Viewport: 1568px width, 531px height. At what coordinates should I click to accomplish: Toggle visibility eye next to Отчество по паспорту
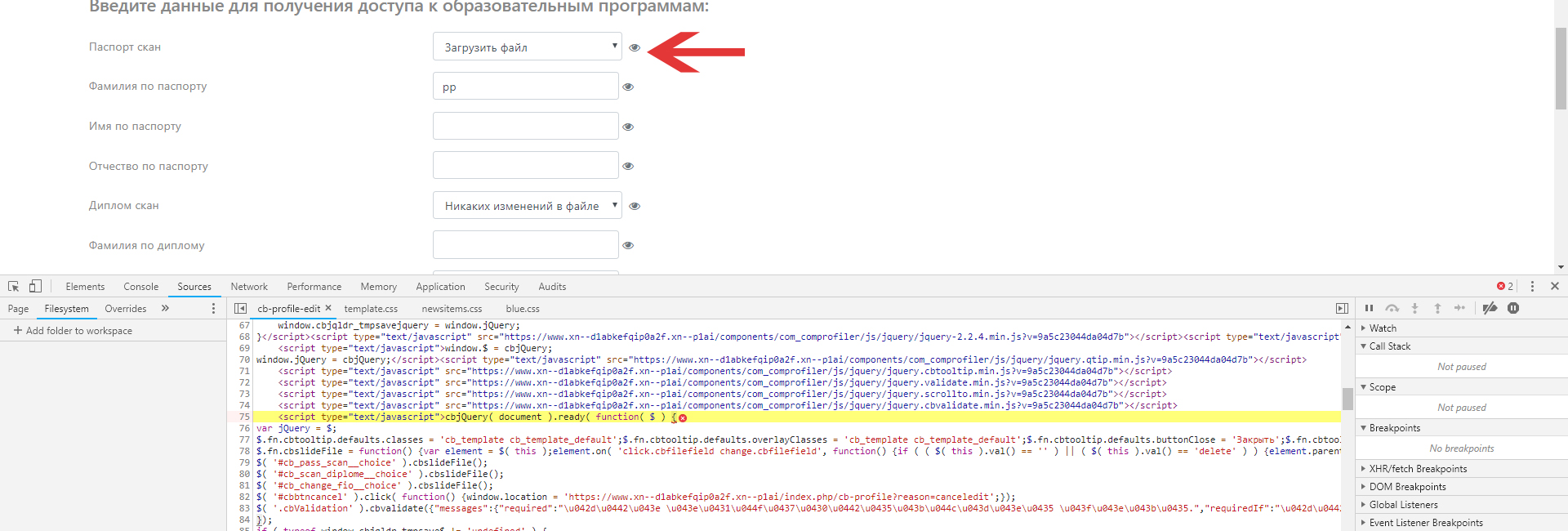pos(628,166)
